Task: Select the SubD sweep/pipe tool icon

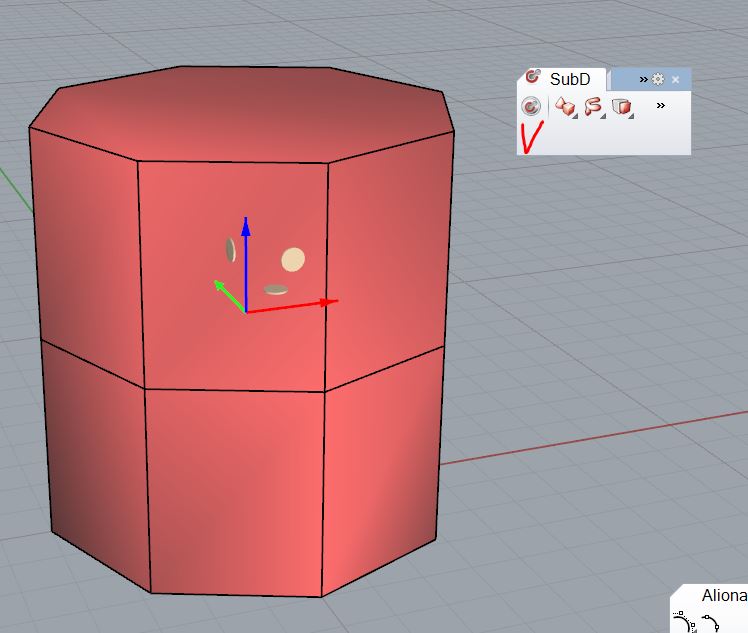Action: pyautogui.click(x=594, y=106)
